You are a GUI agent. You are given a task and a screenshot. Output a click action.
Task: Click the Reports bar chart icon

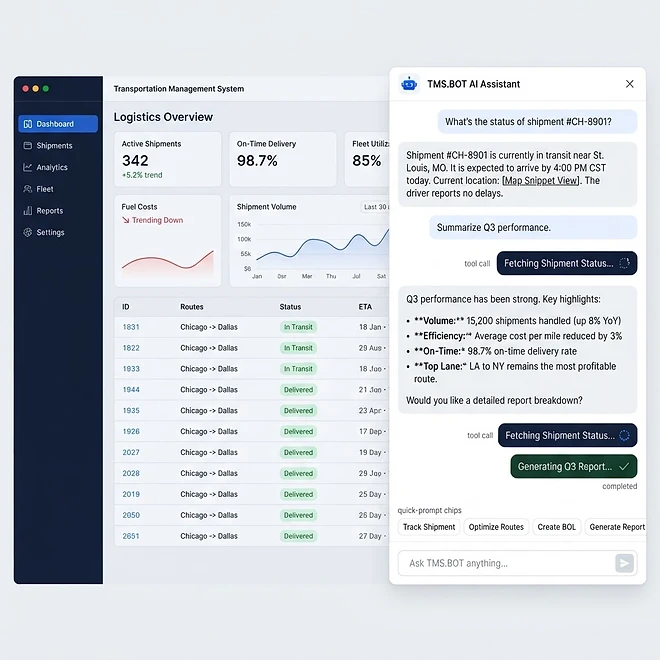[x=28, y=211]
